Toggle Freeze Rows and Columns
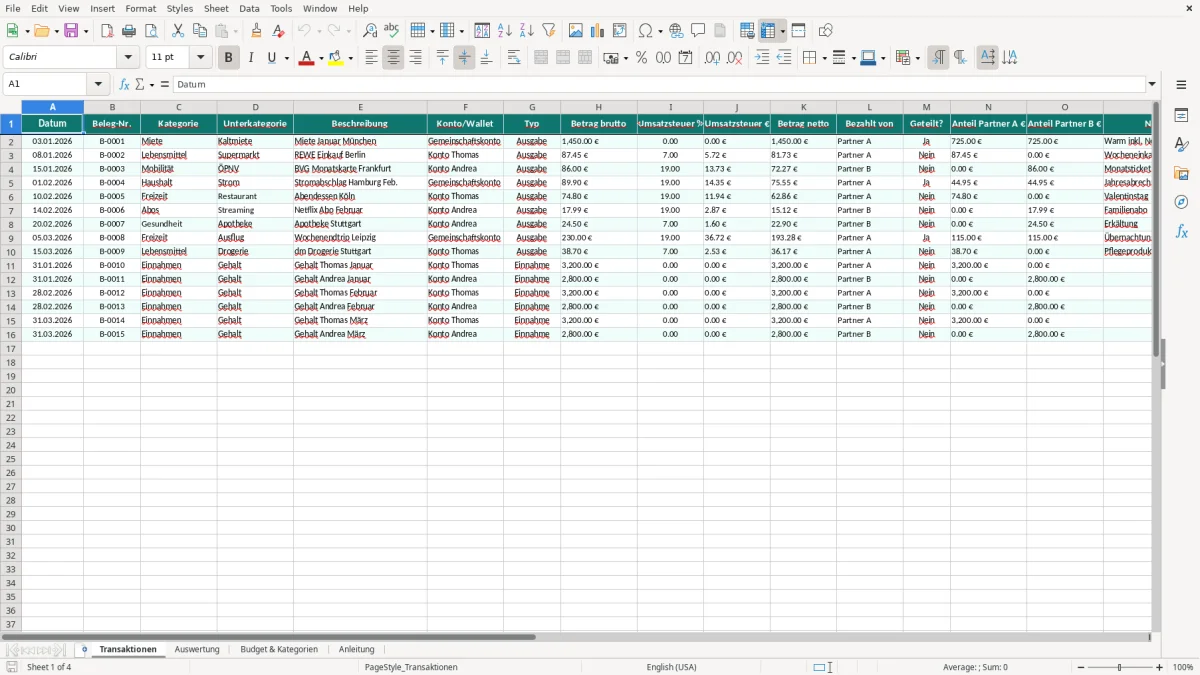The width and height of the screenshot is (1200, 675). [767, 31]
